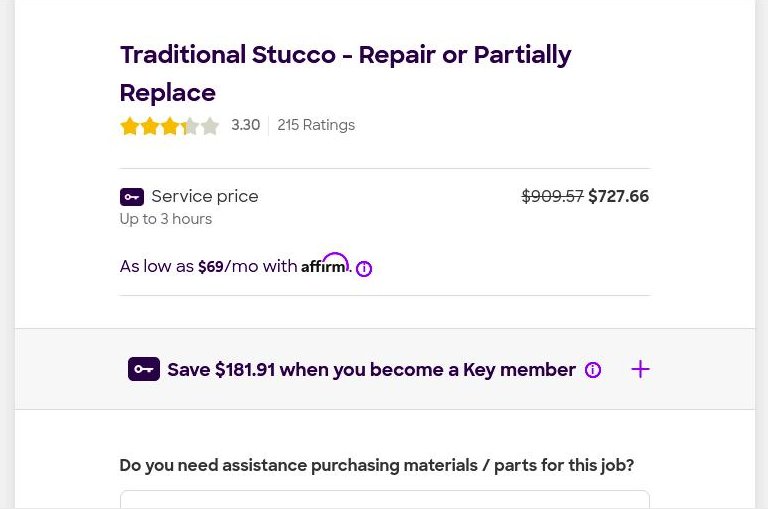Click the key badge beside Service price
768x509 pixels.
pos(132,197)
